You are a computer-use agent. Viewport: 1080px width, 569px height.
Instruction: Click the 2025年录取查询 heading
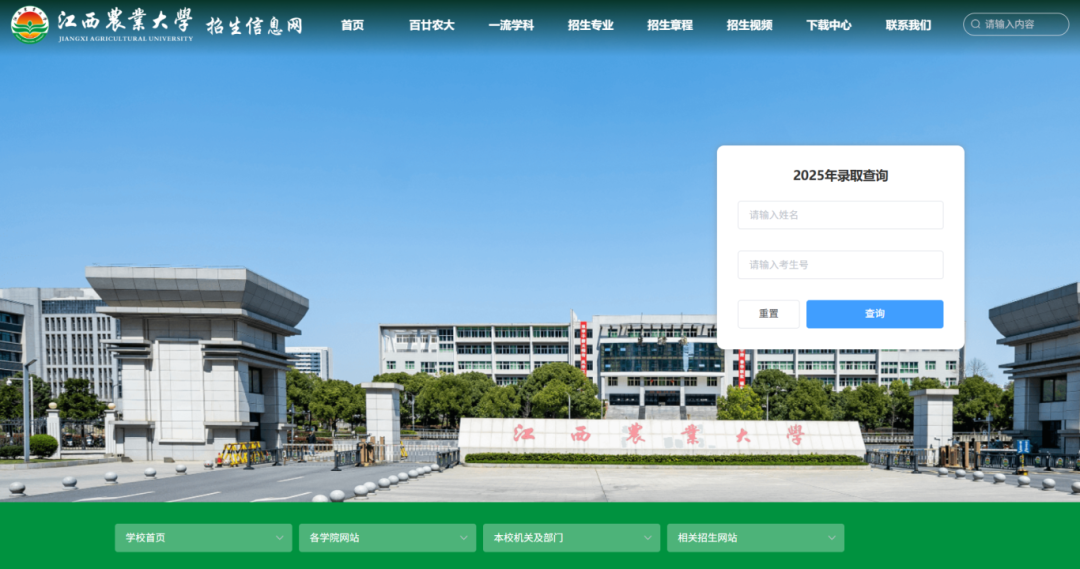click(x=840, y=176)
